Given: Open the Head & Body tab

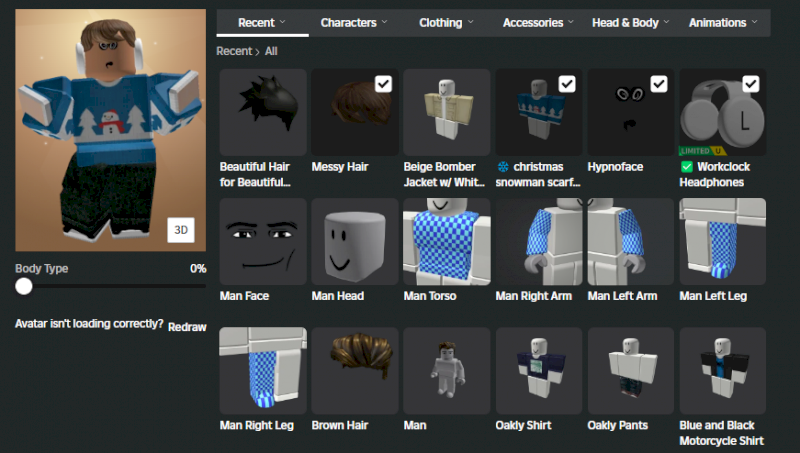Looking at the screenshot, I should point(631,23).
